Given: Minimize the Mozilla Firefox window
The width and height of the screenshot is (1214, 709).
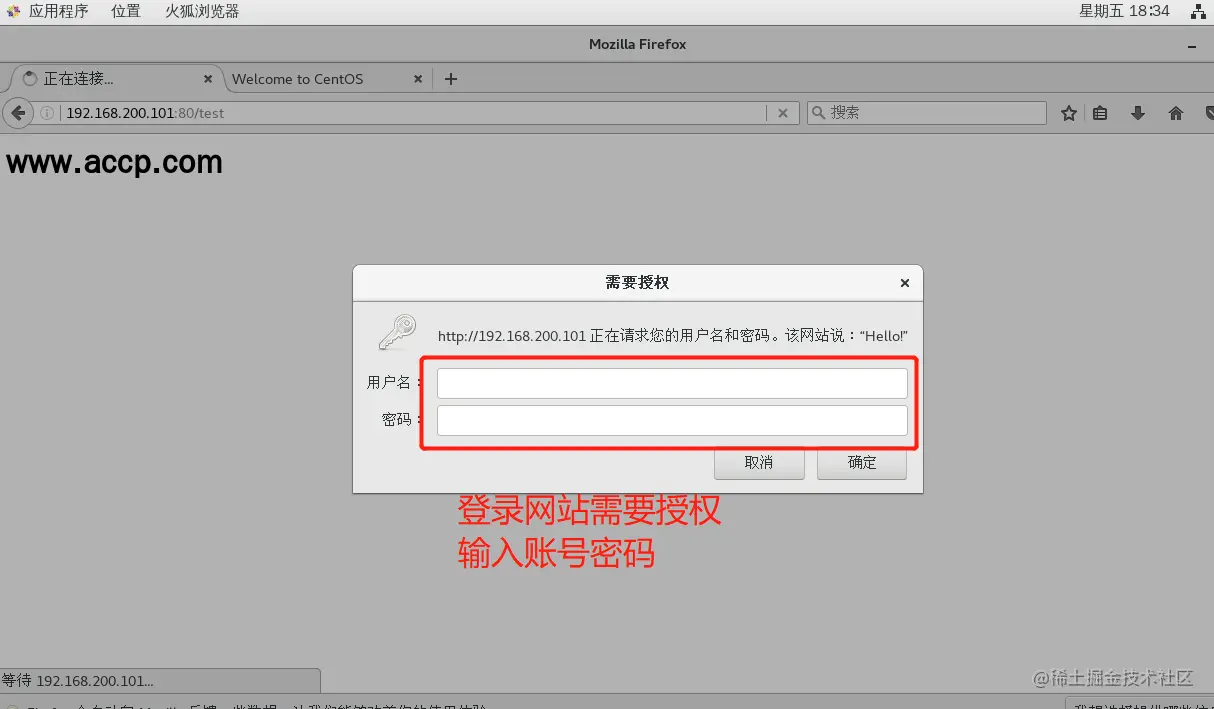Looking at the screenshot, I should 1192,46.
